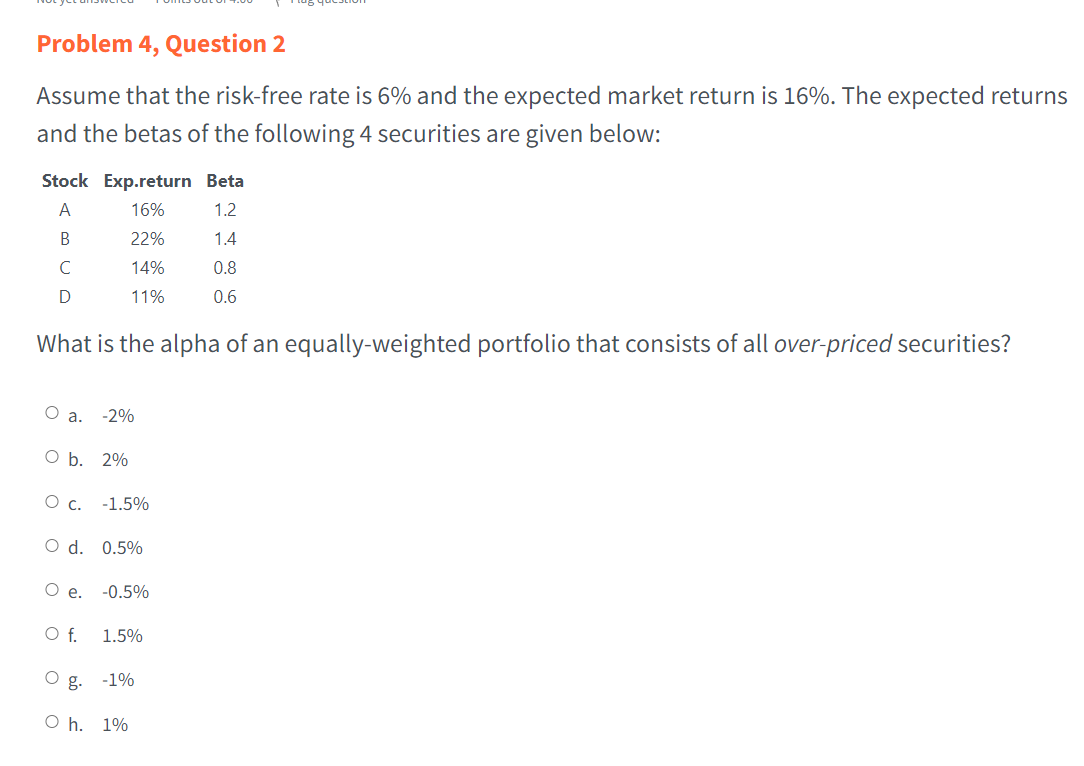Click the Exp.return column header in the table
1084x766 pixels.
point(147,180)
